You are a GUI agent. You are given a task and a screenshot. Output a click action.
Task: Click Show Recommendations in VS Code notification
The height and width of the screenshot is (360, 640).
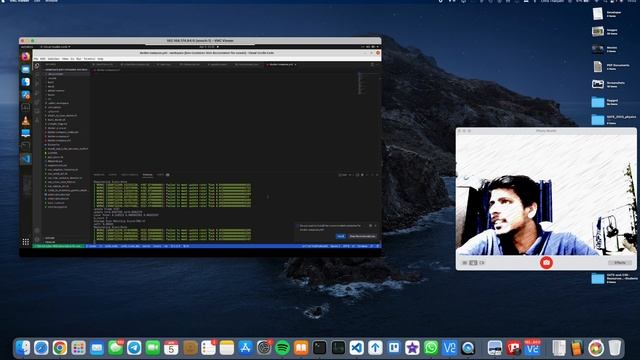(x=362, y=236)
